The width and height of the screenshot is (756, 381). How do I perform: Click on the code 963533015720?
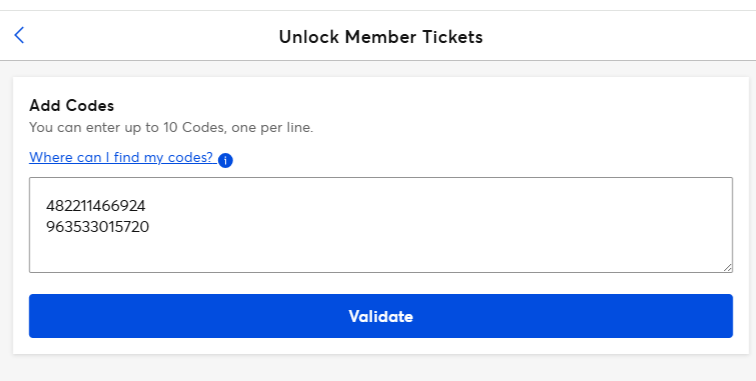(x=97, y=227)
